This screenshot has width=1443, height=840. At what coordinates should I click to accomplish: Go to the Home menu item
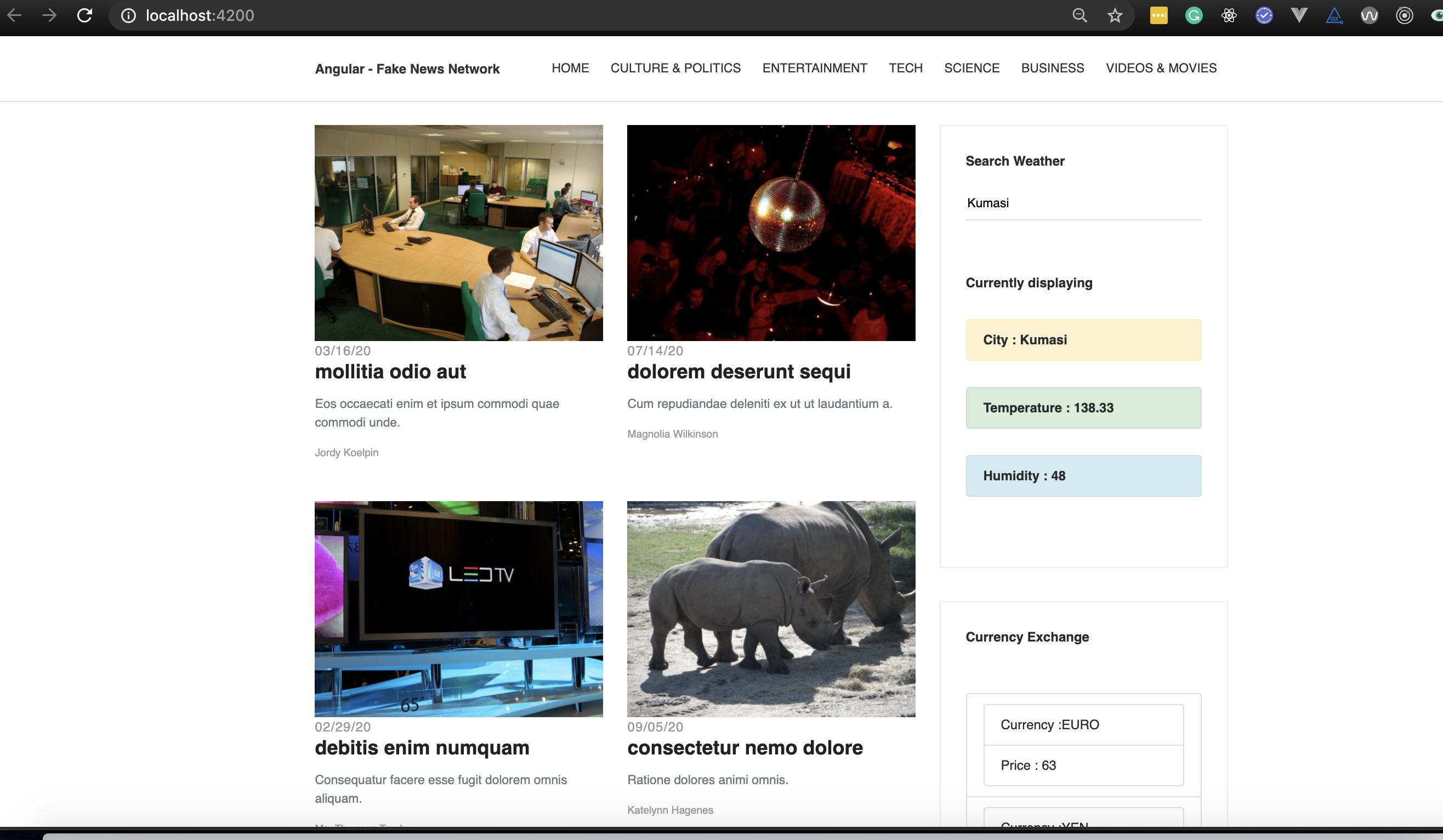[570, 68]
